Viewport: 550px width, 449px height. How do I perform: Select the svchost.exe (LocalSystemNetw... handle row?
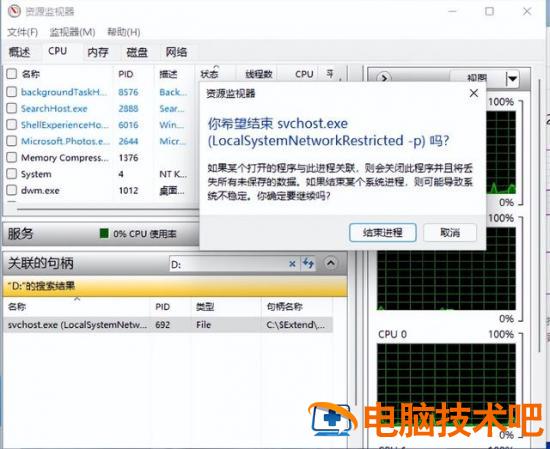pyautogui.click(x=168, y=325)
